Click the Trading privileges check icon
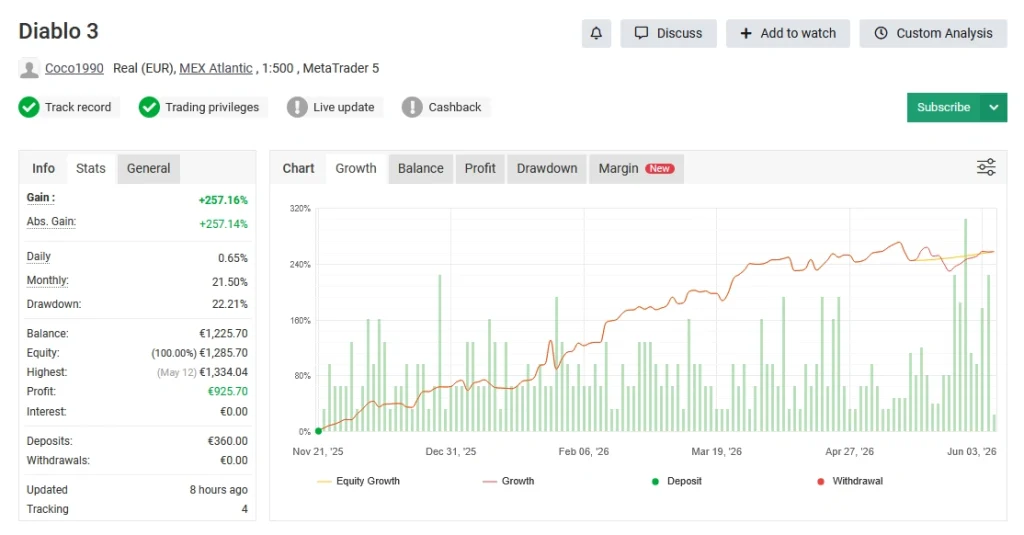1024x535 pixels. 149,107
